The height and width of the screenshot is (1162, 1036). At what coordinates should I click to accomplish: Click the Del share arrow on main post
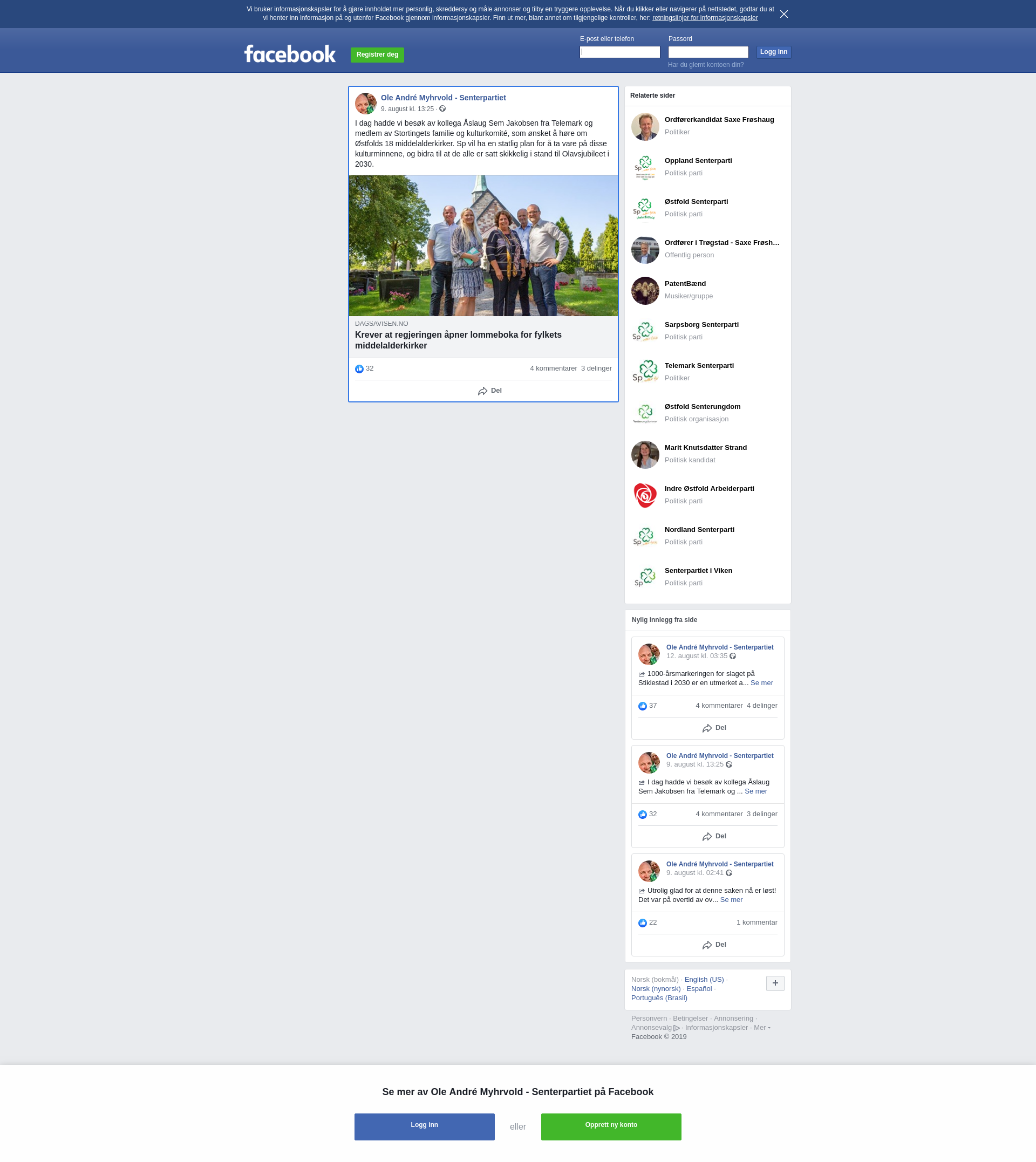pyautogui.click(x=483, y=391)
